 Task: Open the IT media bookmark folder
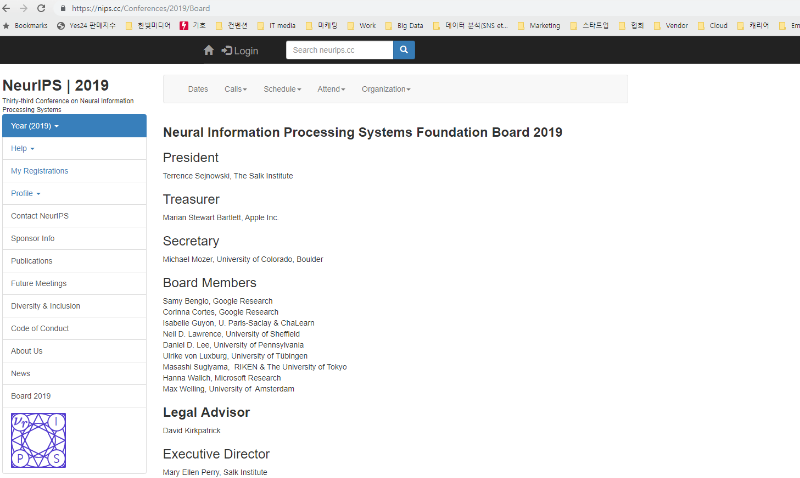click(276, 26)
